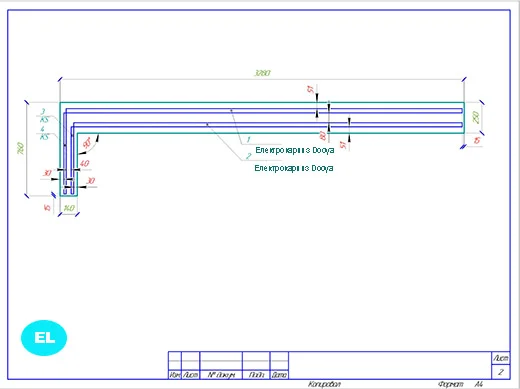Pick the red 80 spacing dimension

click(x=322, y=135)
